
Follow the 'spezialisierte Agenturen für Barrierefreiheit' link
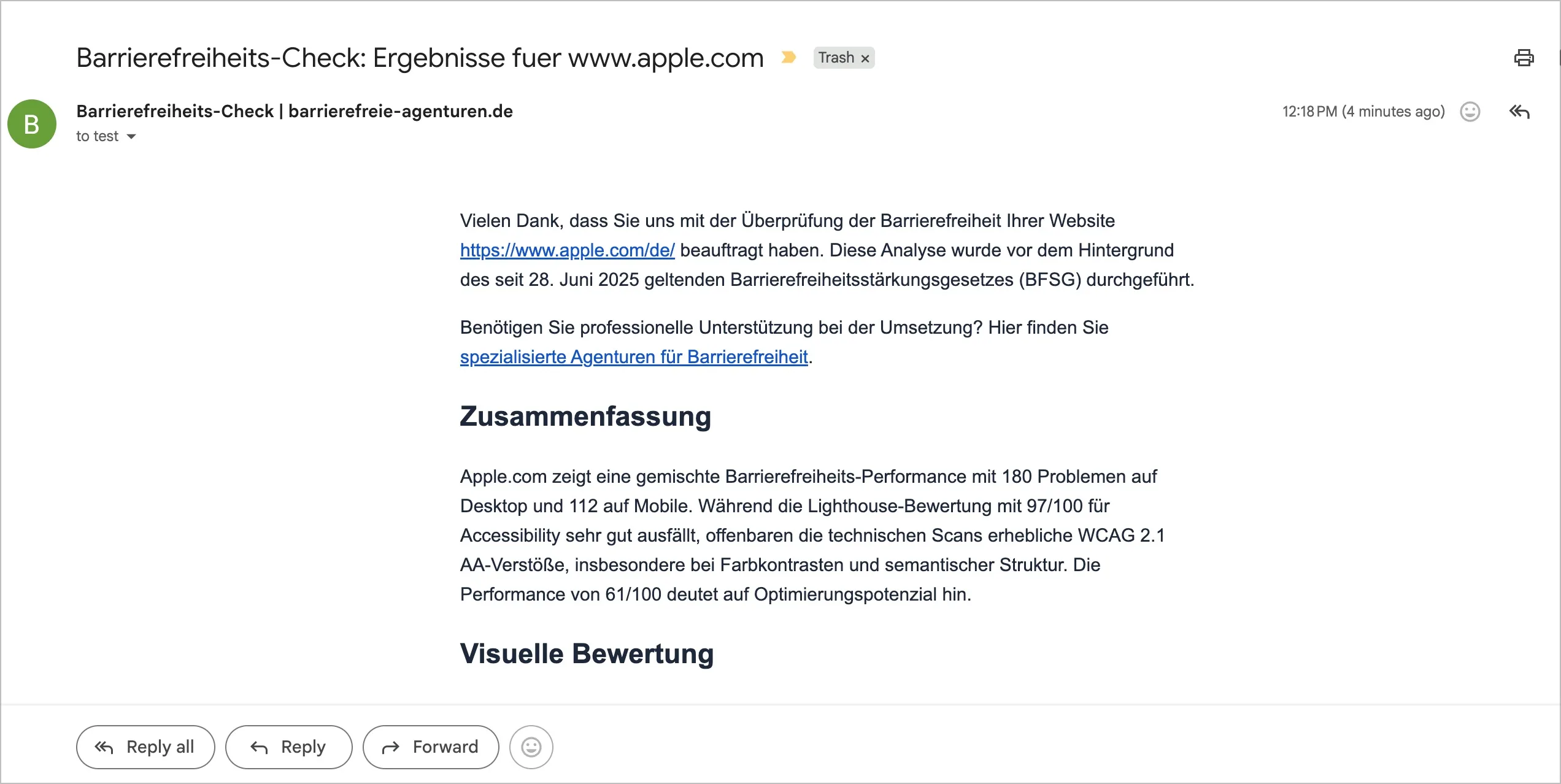tap(633, 356)
